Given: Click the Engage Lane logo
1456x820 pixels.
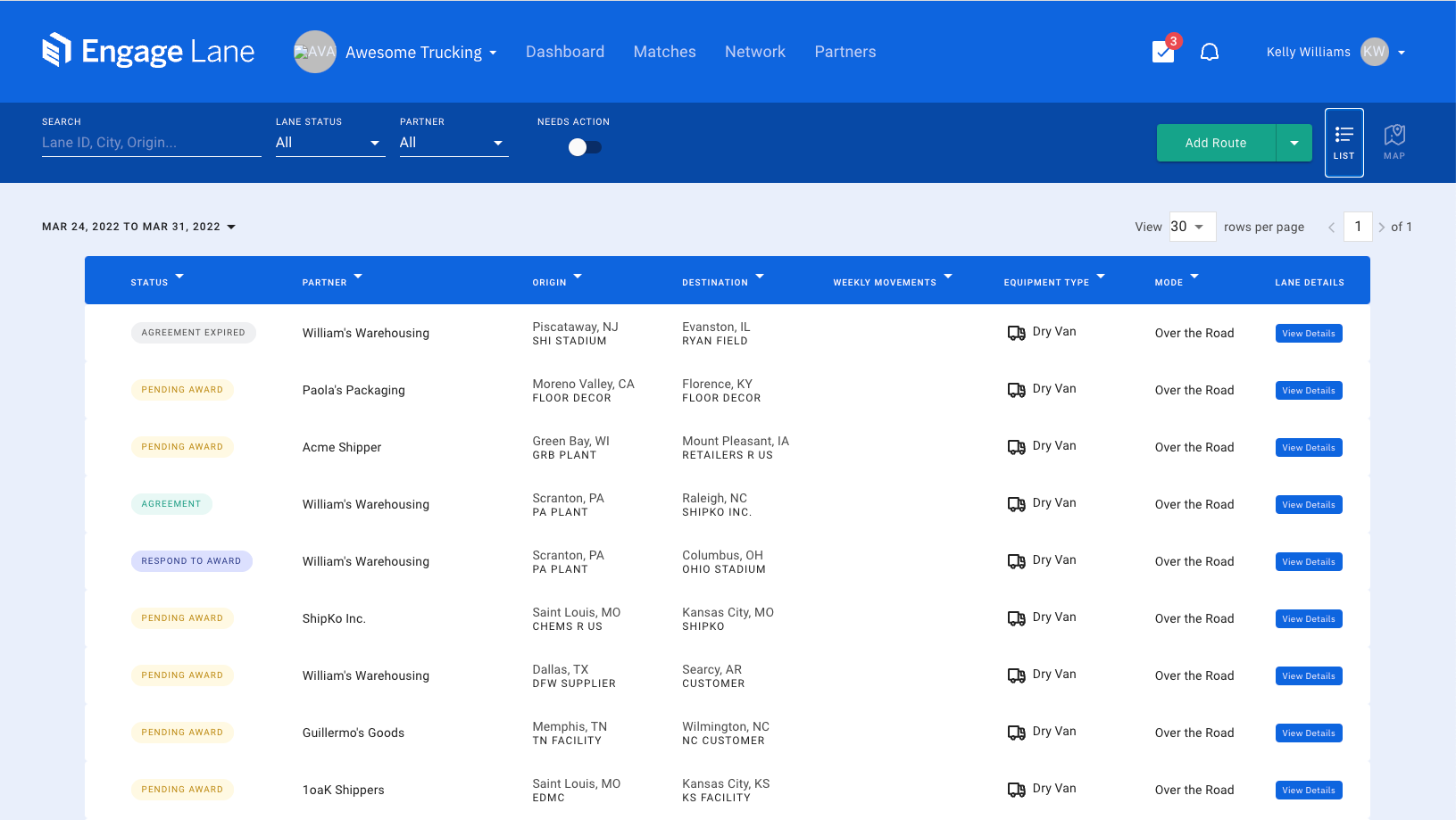Looking at the screenshot, I should 148,51.
